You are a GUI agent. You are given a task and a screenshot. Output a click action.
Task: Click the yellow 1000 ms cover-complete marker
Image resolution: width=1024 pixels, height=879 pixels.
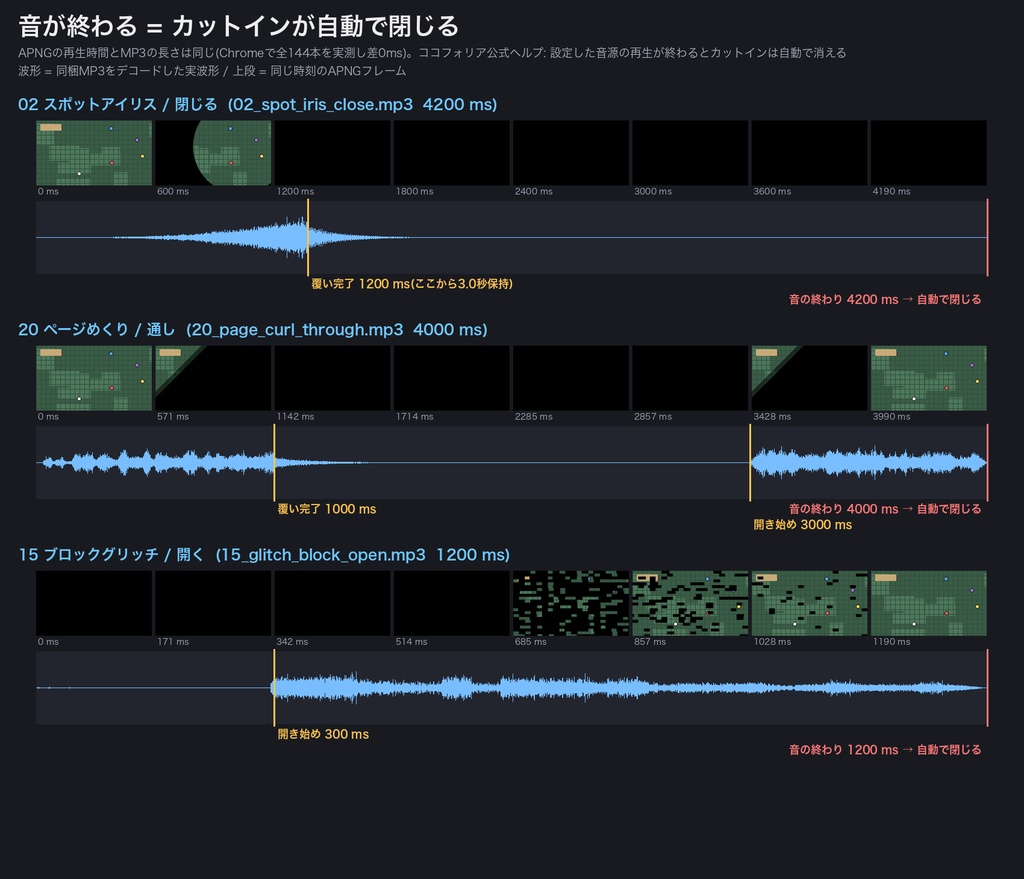coord(274,463)
